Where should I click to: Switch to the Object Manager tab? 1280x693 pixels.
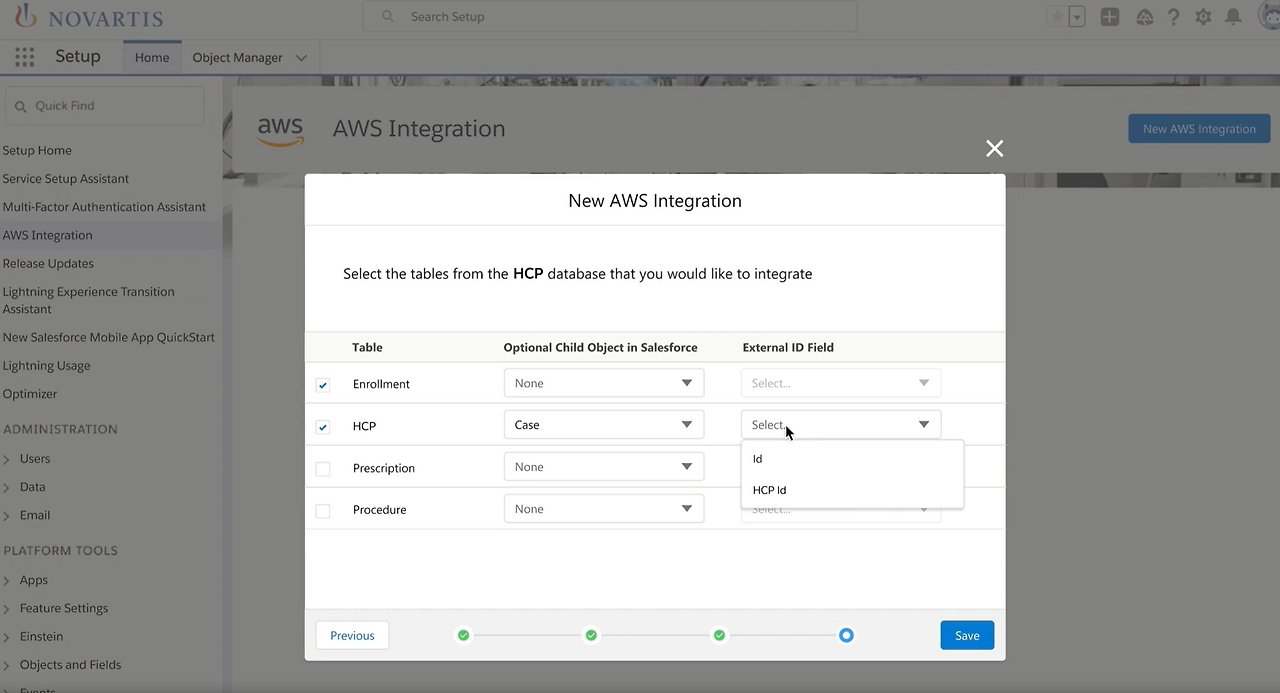[238, 57]
